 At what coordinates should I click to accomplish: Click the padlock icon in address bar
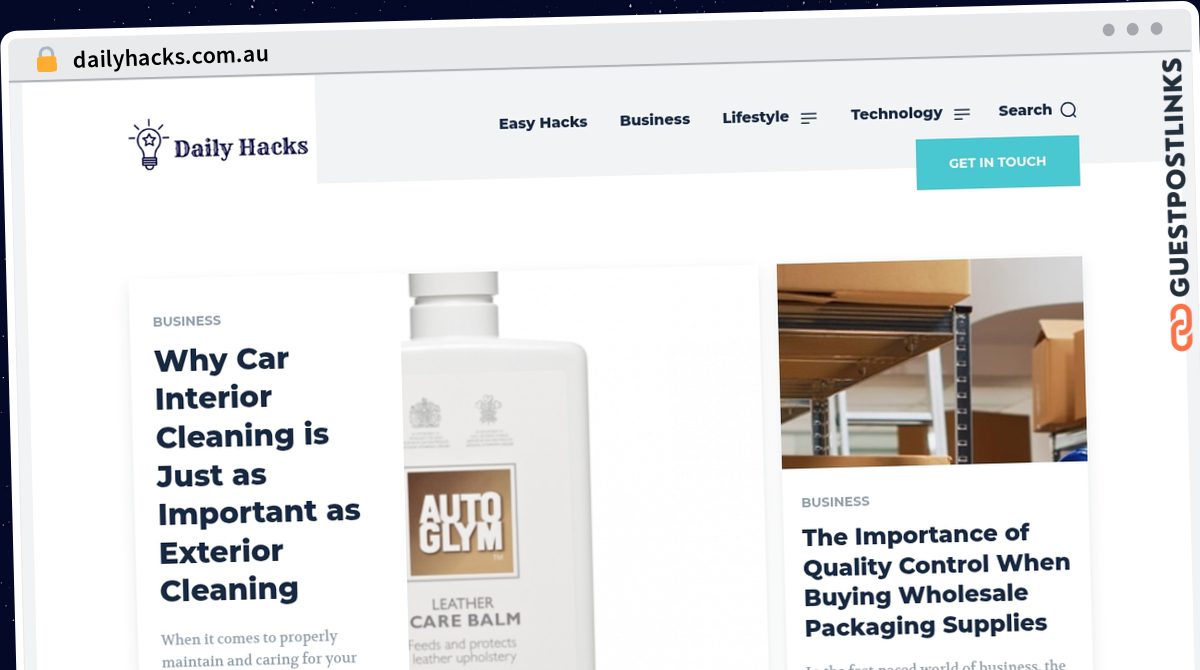46,60
